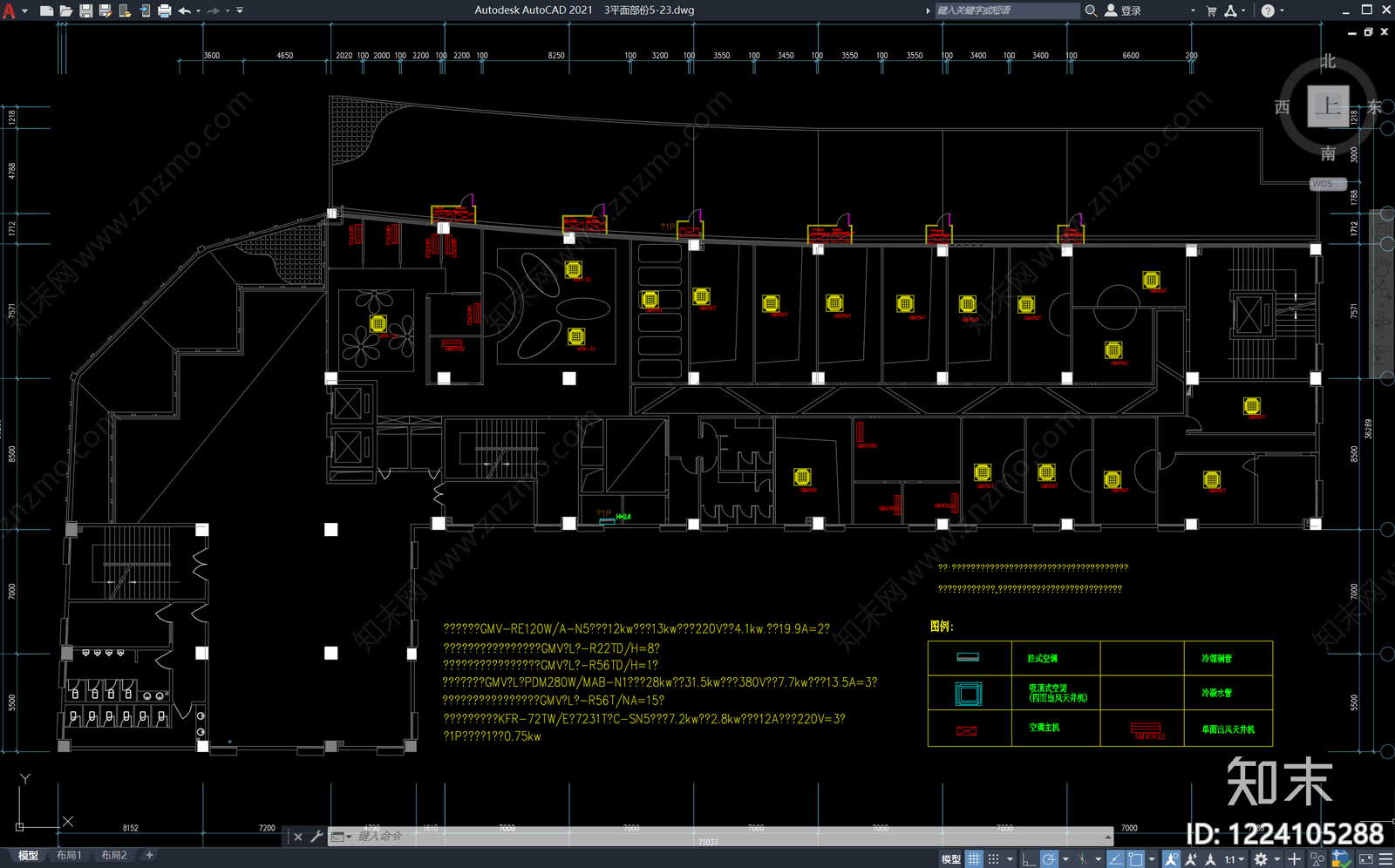Click the annotation monitor plus icon
The image size is (1395, 868).
pos(1294,859)
